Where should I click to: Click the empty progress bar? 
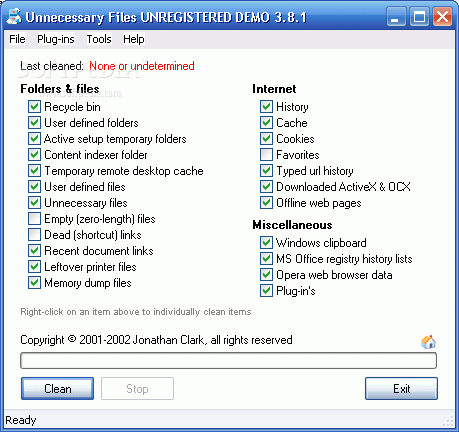coord(228,361)
